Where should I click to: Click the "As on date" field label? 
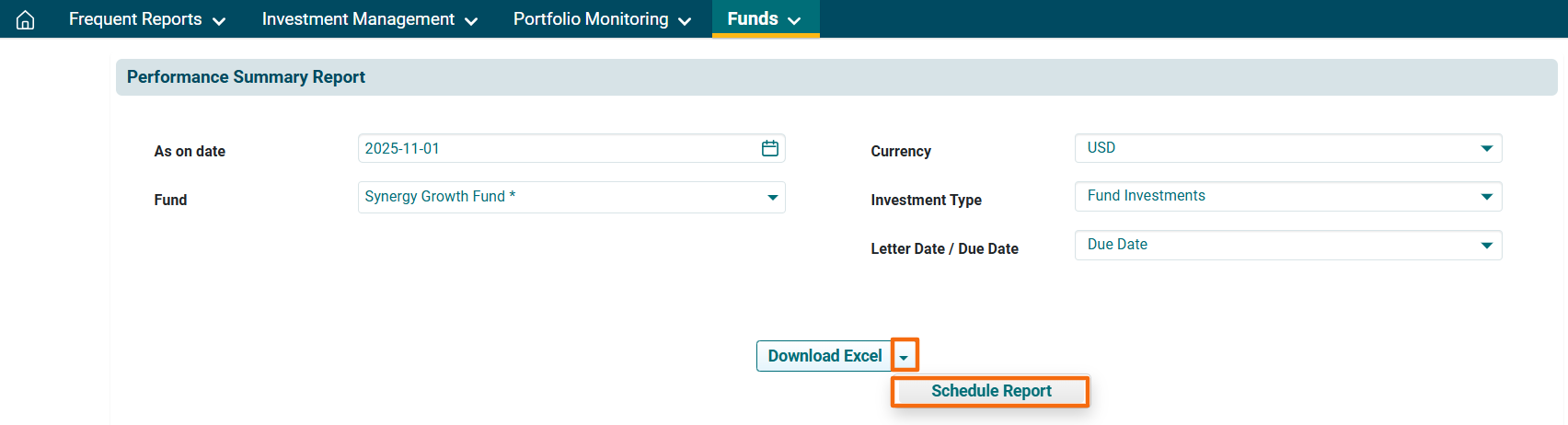190,152
